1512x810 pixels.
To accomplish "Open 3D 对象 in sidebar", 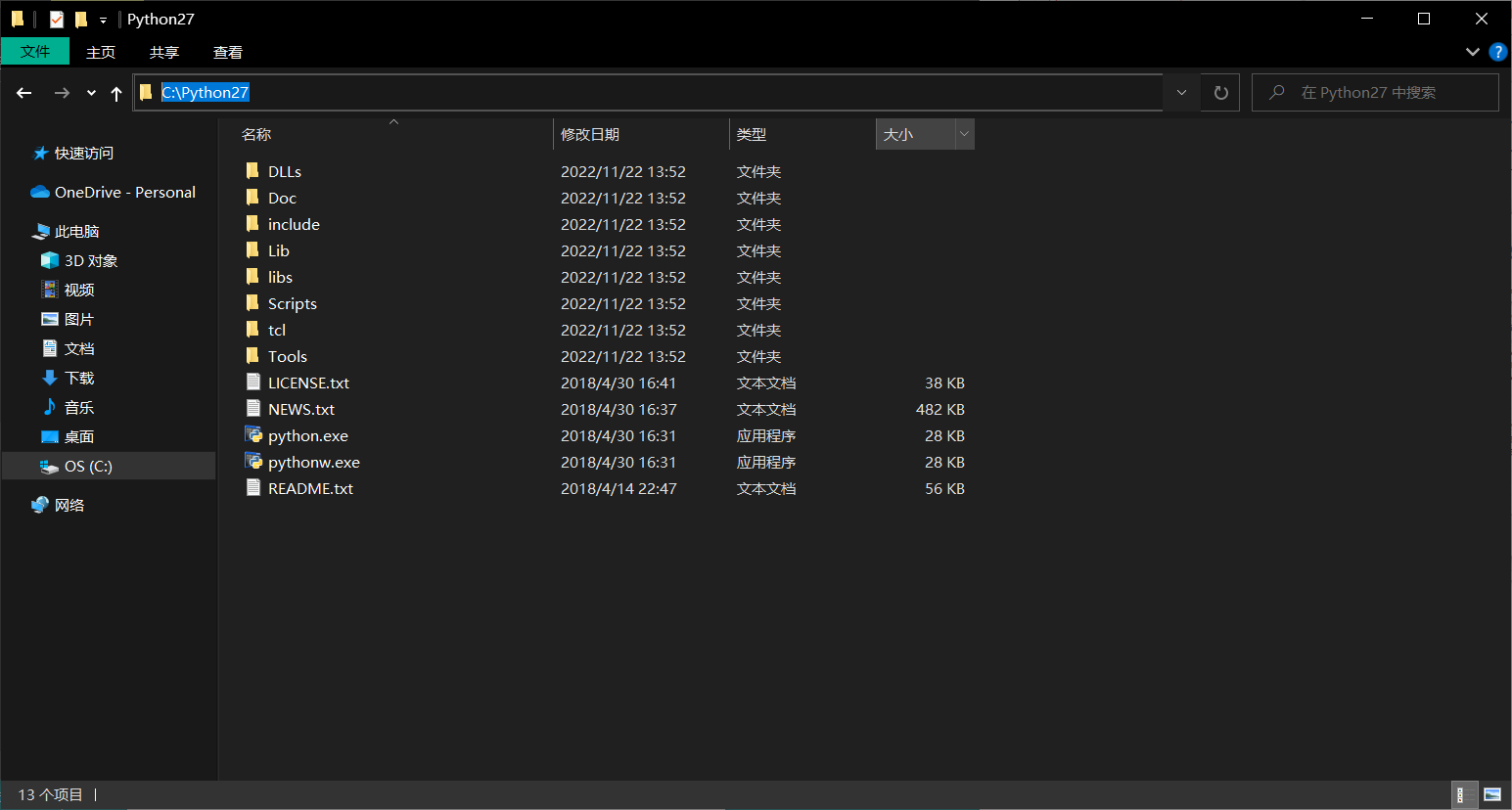I will [x=90, y=260].
